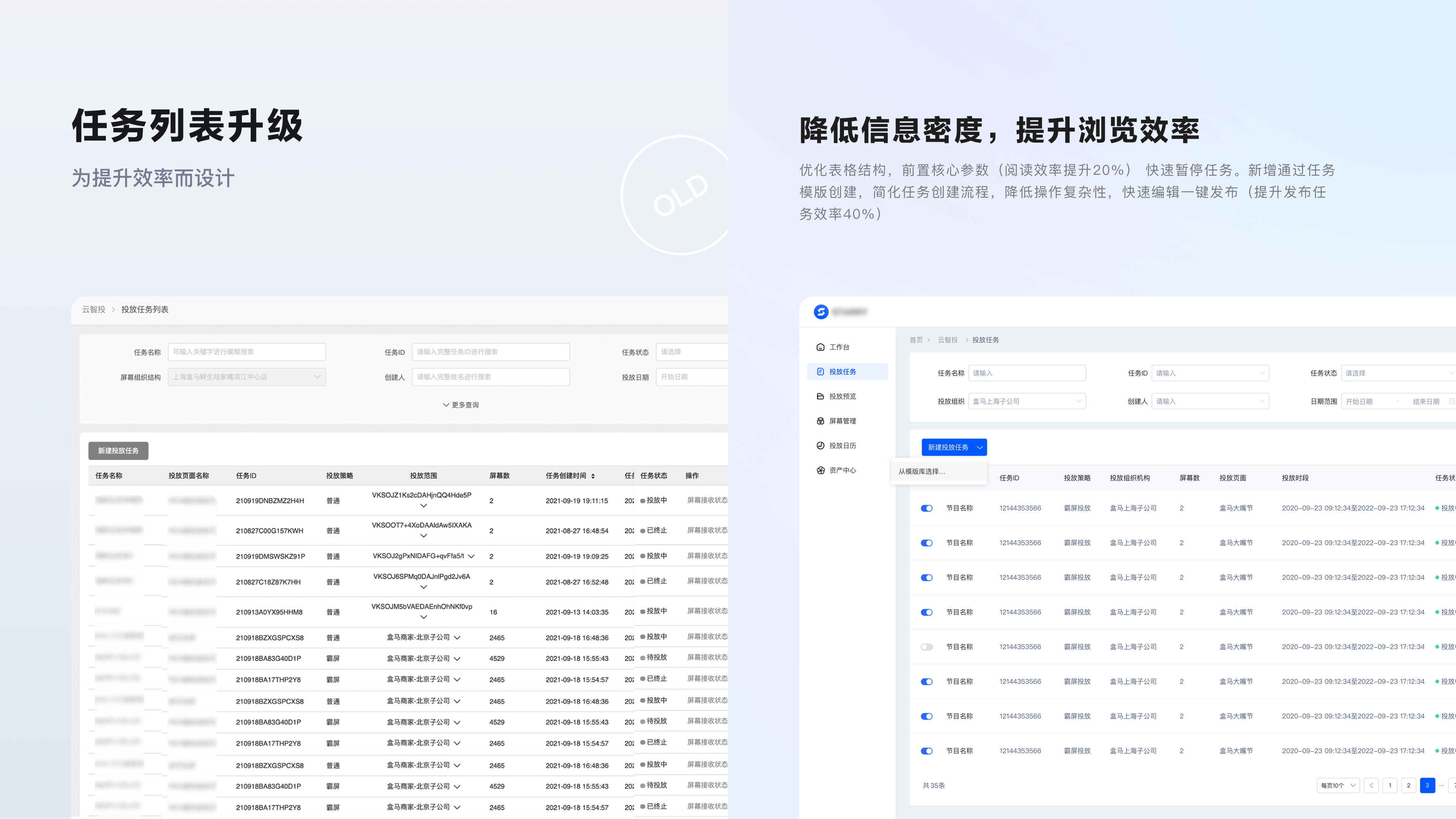1456x819 pixels.
Task: Expand 投放范围 chevron for 210827C18Z87K7HH
Action: 424,587
